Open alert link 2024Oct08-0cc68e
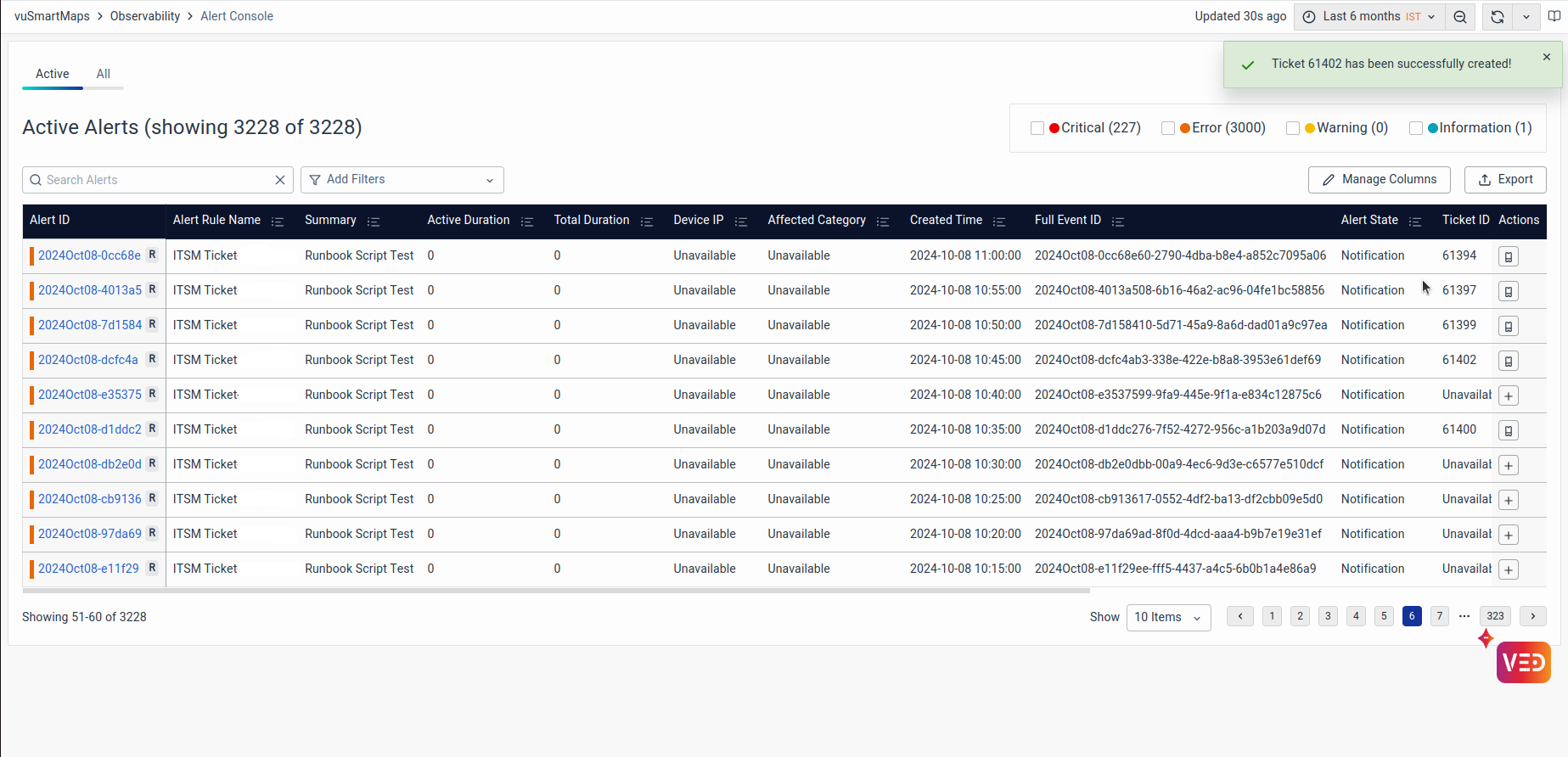 tap(89, 255)
